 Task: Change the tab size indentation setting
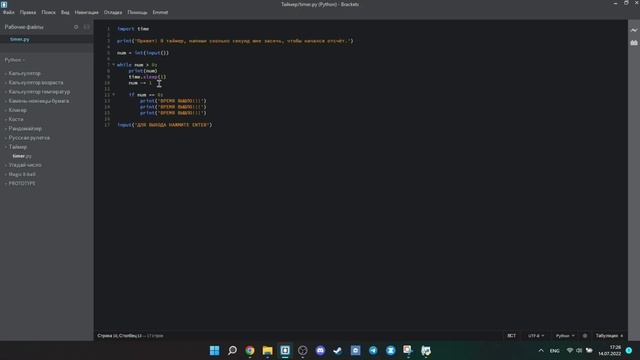coord(609,336)
